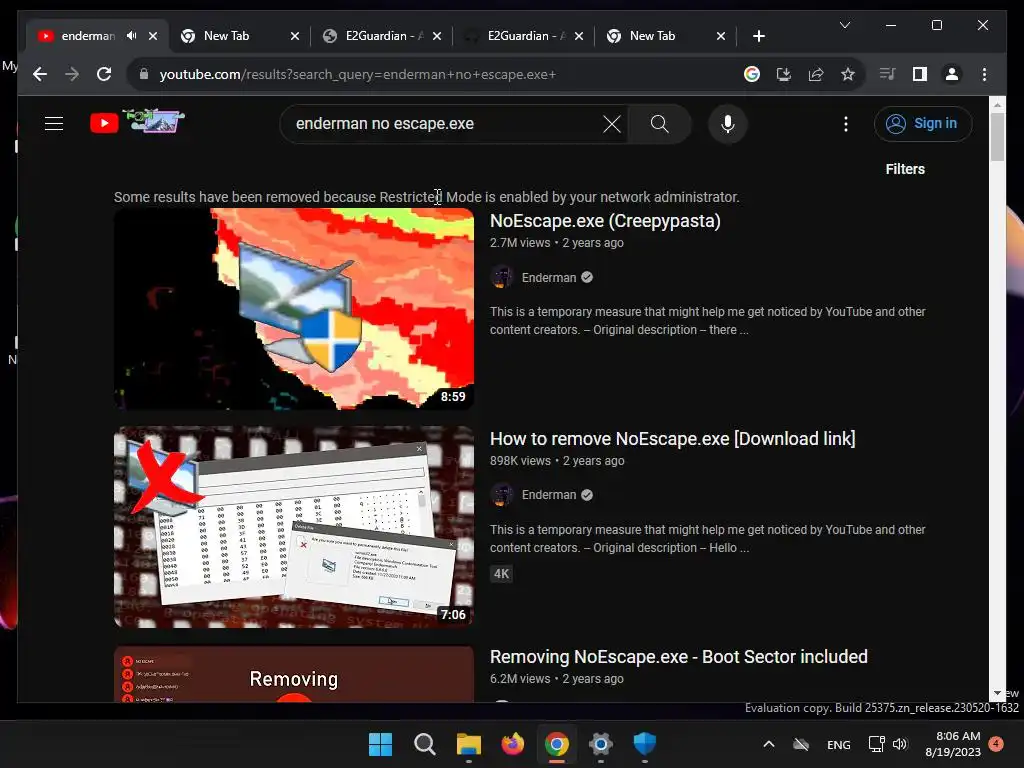
Task: Click Enderman avatar on Creepypasta result
Action: point(502,277)
